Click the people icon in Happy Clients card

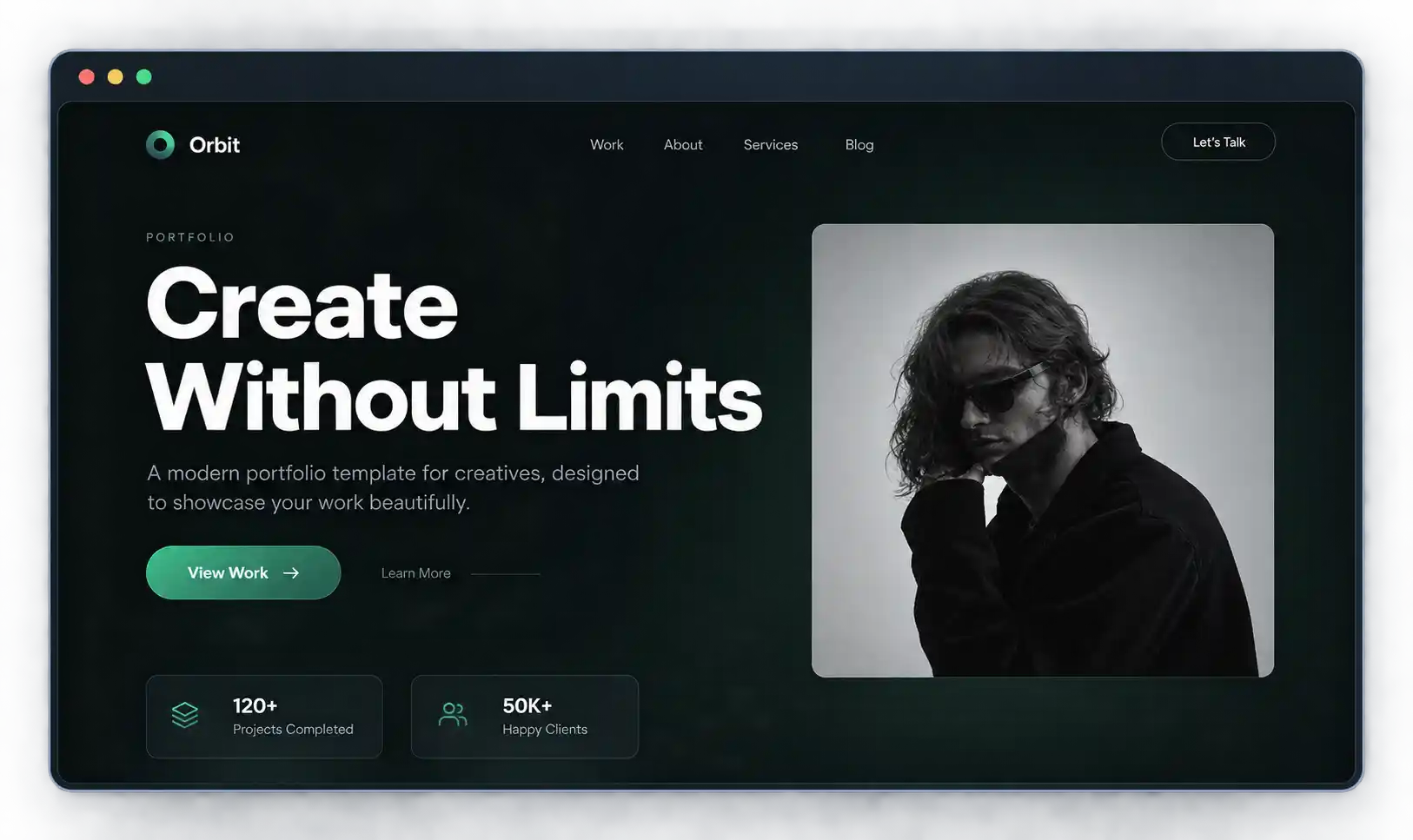[x=453, y=714]
